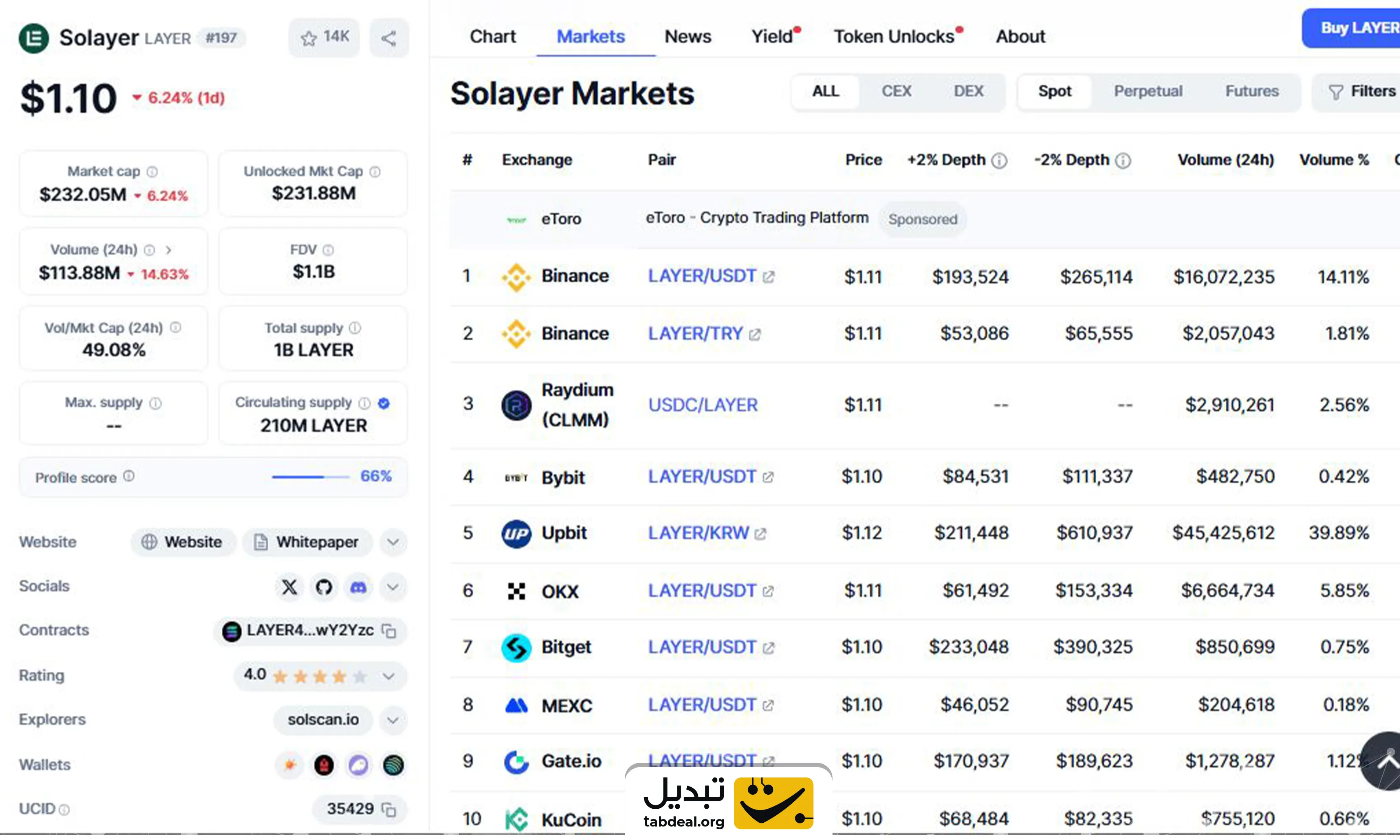Screen dimensions: 1400x840
Task: Click the Bitget exchange name
Action: pos(566,647)
